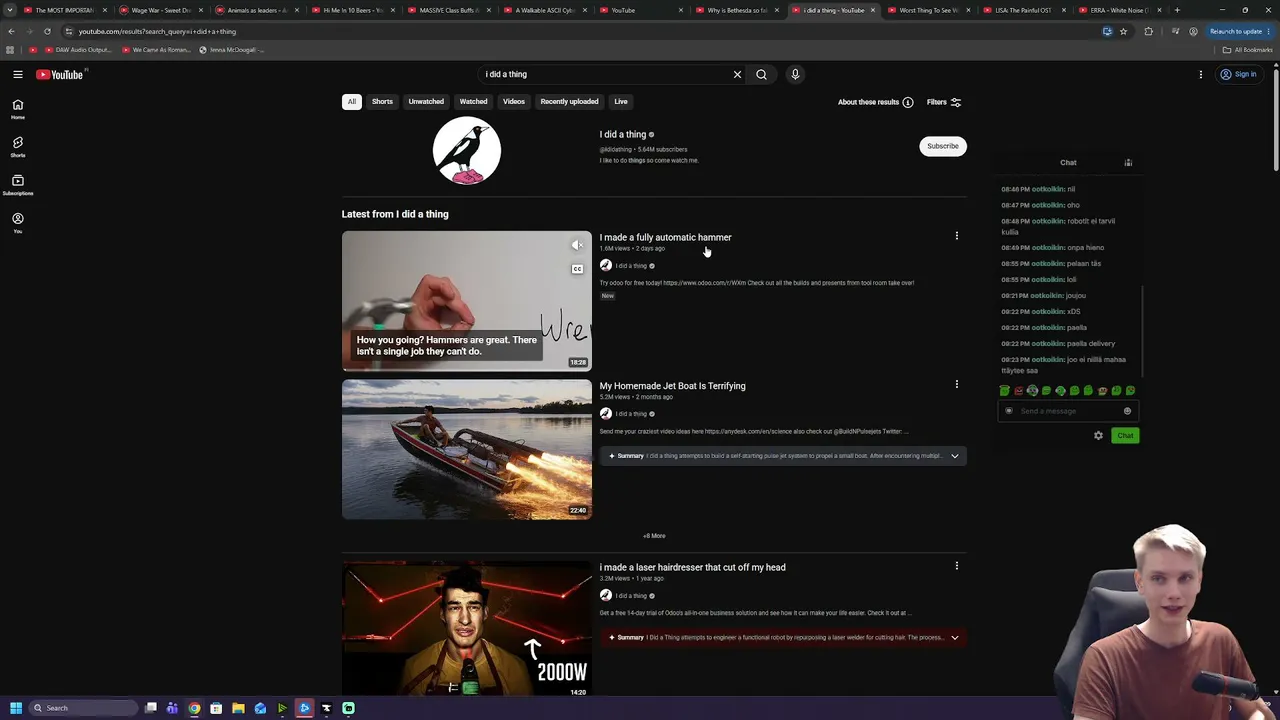Select the Unwatched filter chip

click(426, 101)
